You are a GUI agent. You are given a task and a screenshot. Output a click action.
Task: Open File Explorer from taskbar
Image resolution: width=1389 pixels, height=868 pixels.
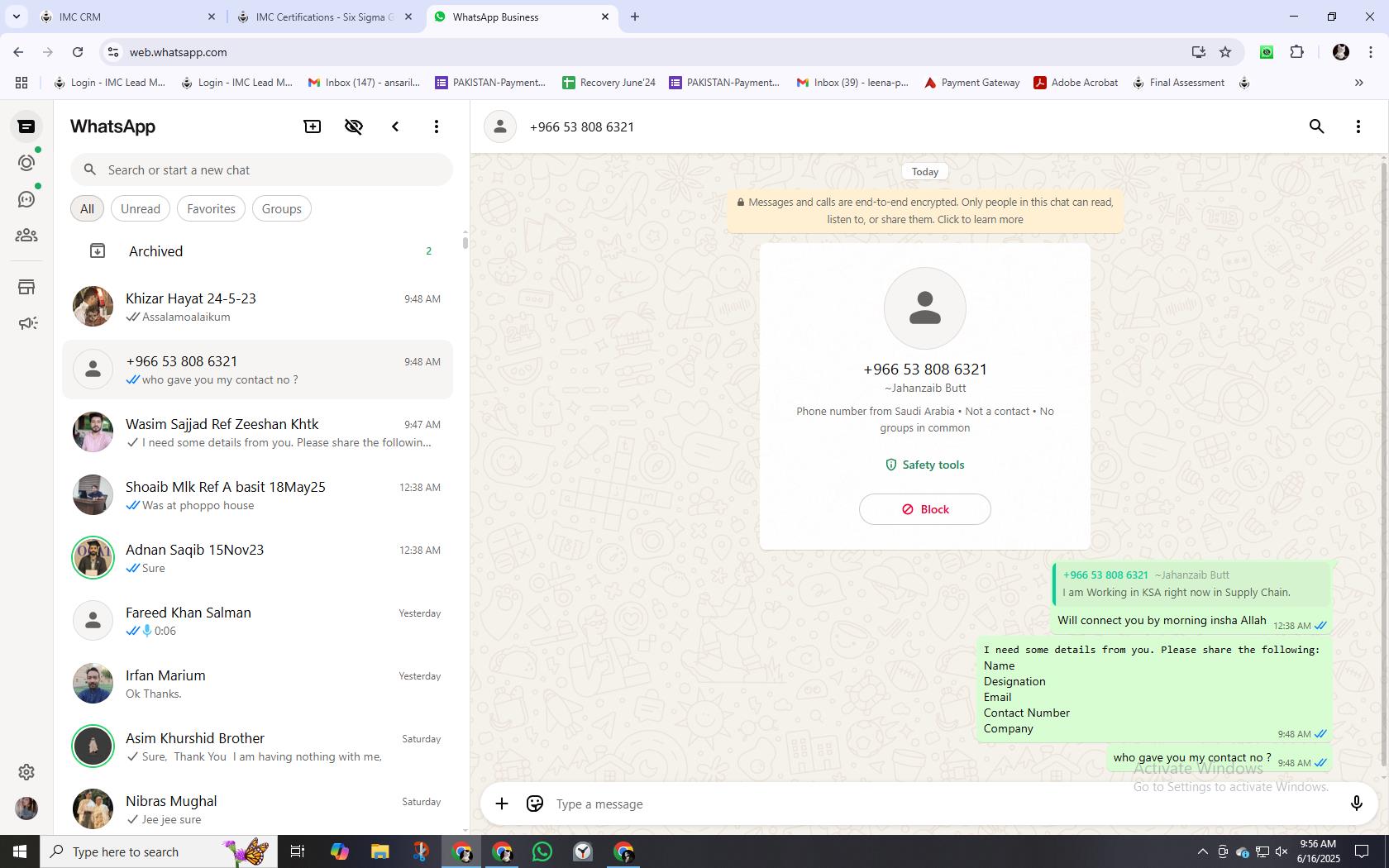tap(379, 851)
